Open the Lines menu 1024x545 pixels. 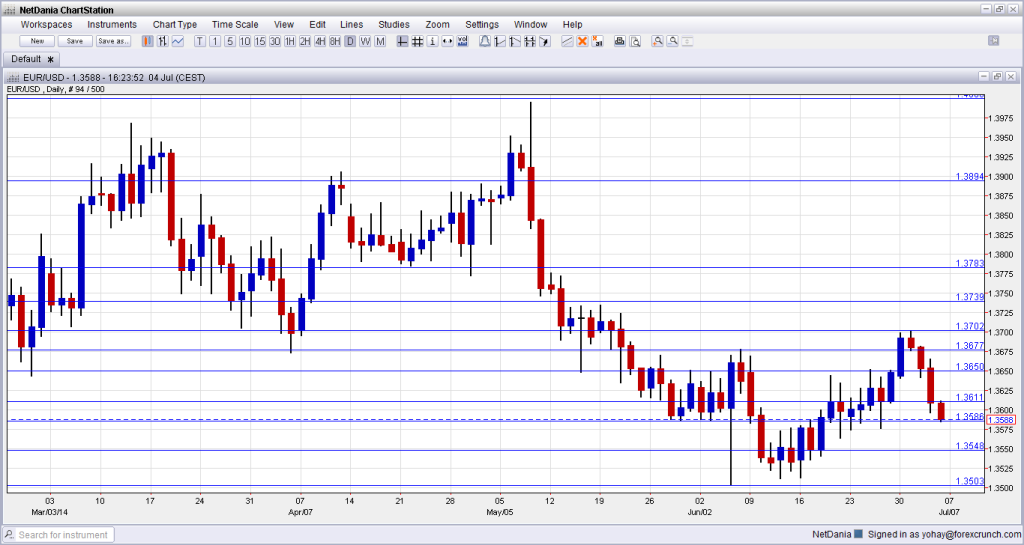pyautogui.click(x=351, y=25)
